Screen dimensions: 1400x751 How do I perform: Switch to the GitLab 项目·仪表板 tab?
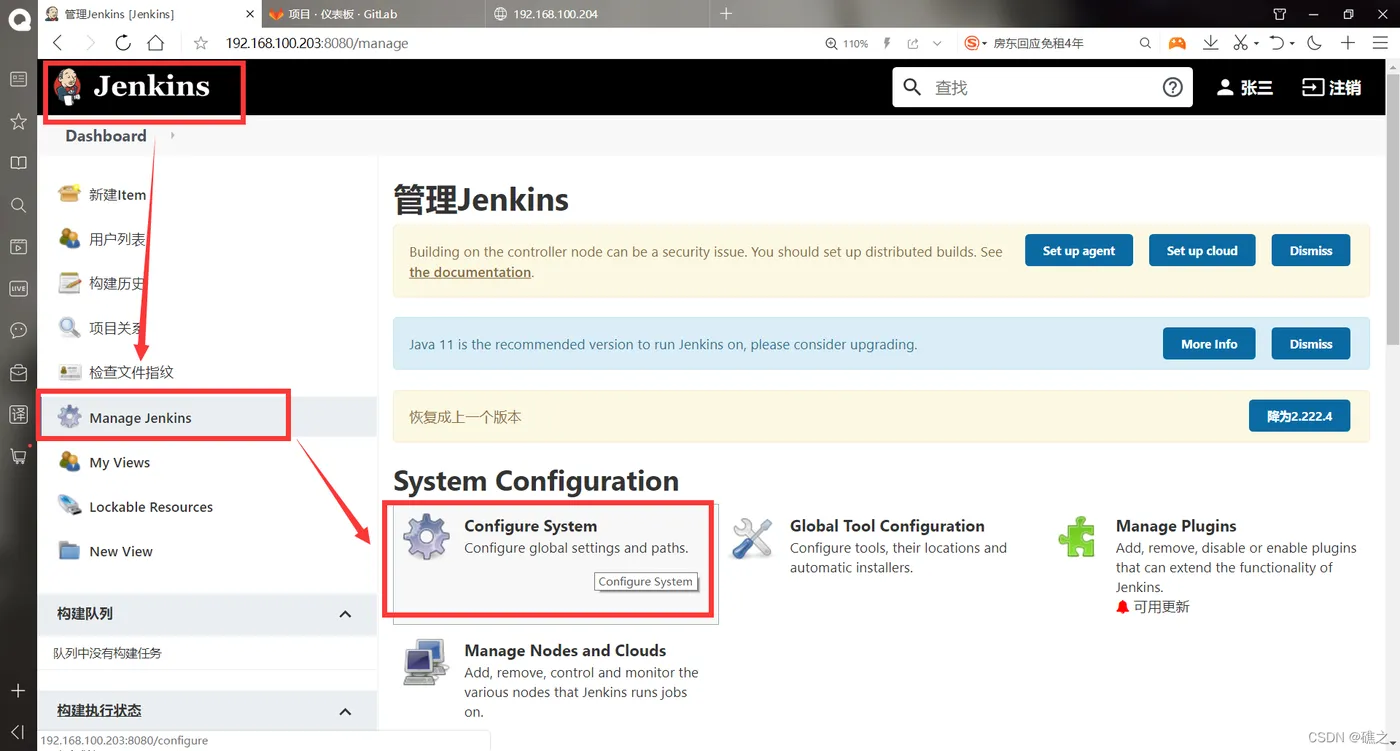click(371, 14)
